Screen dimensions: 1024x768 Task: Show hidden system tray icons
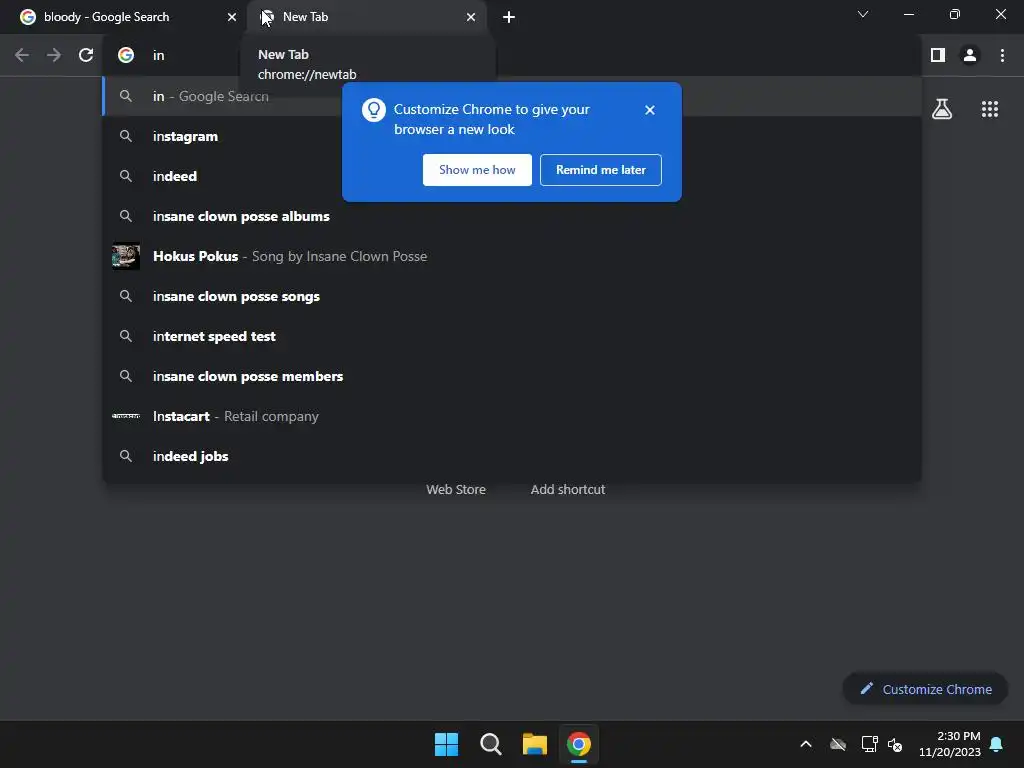click(x=806, y=744)
